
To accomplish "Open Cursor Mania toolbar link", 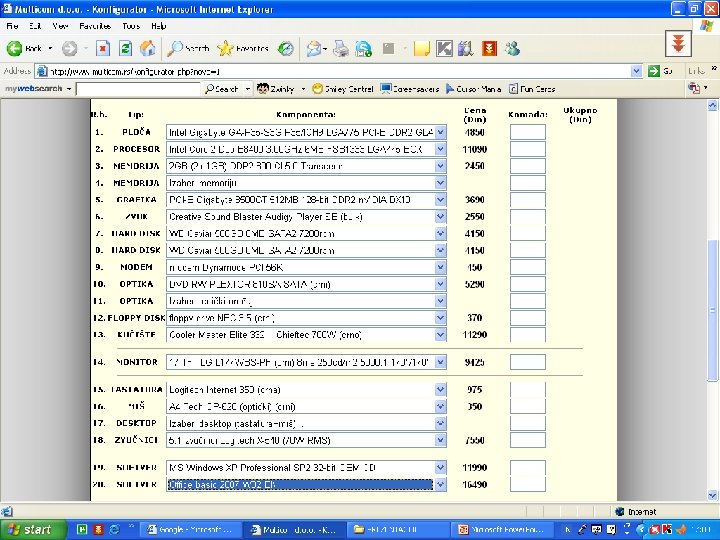I will [473, 89].
